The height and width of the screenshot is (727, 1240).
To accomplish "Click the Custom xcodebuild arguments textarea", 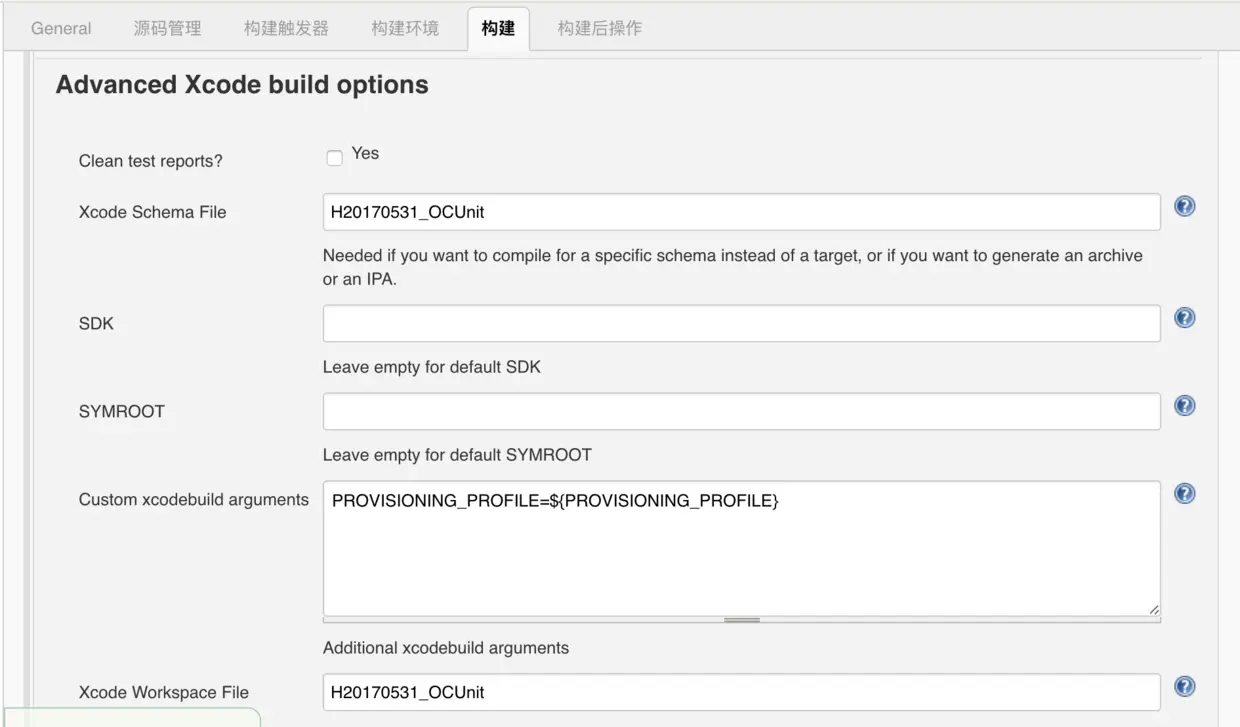I will click(x=741, y=548).
